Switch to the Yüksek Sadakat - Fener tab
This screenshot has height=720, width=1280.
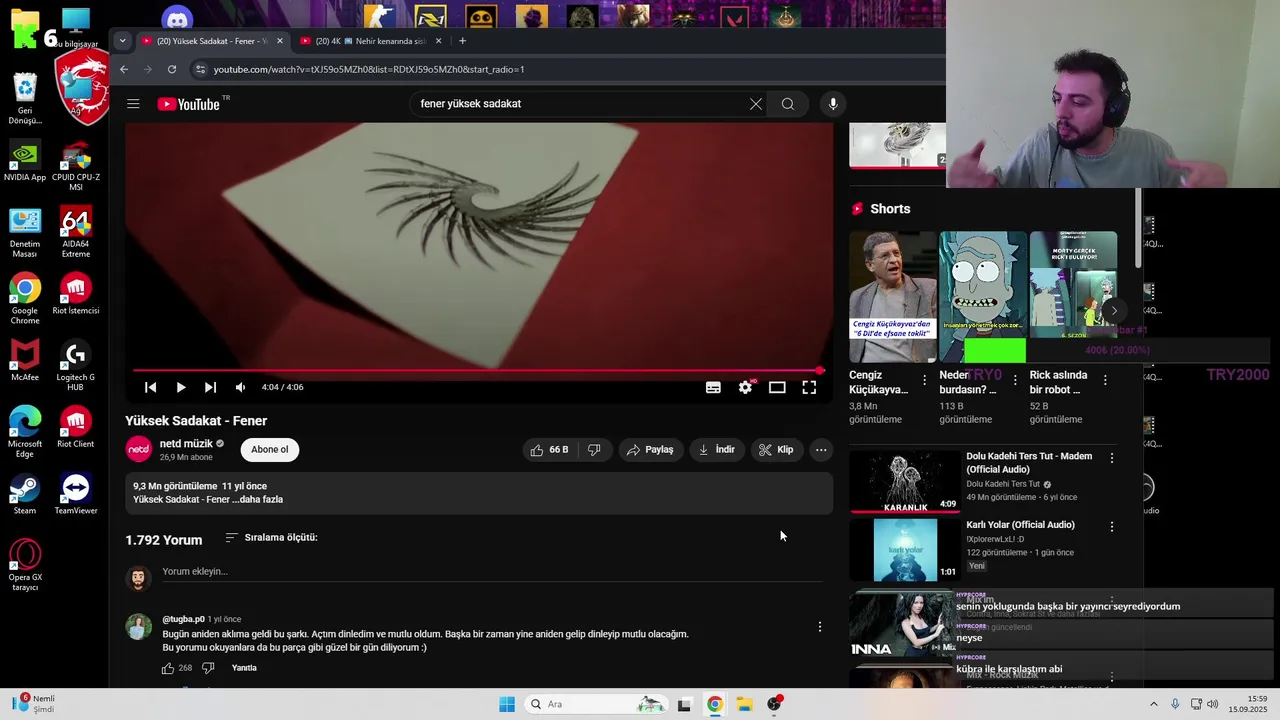click(x=205, y=41)
